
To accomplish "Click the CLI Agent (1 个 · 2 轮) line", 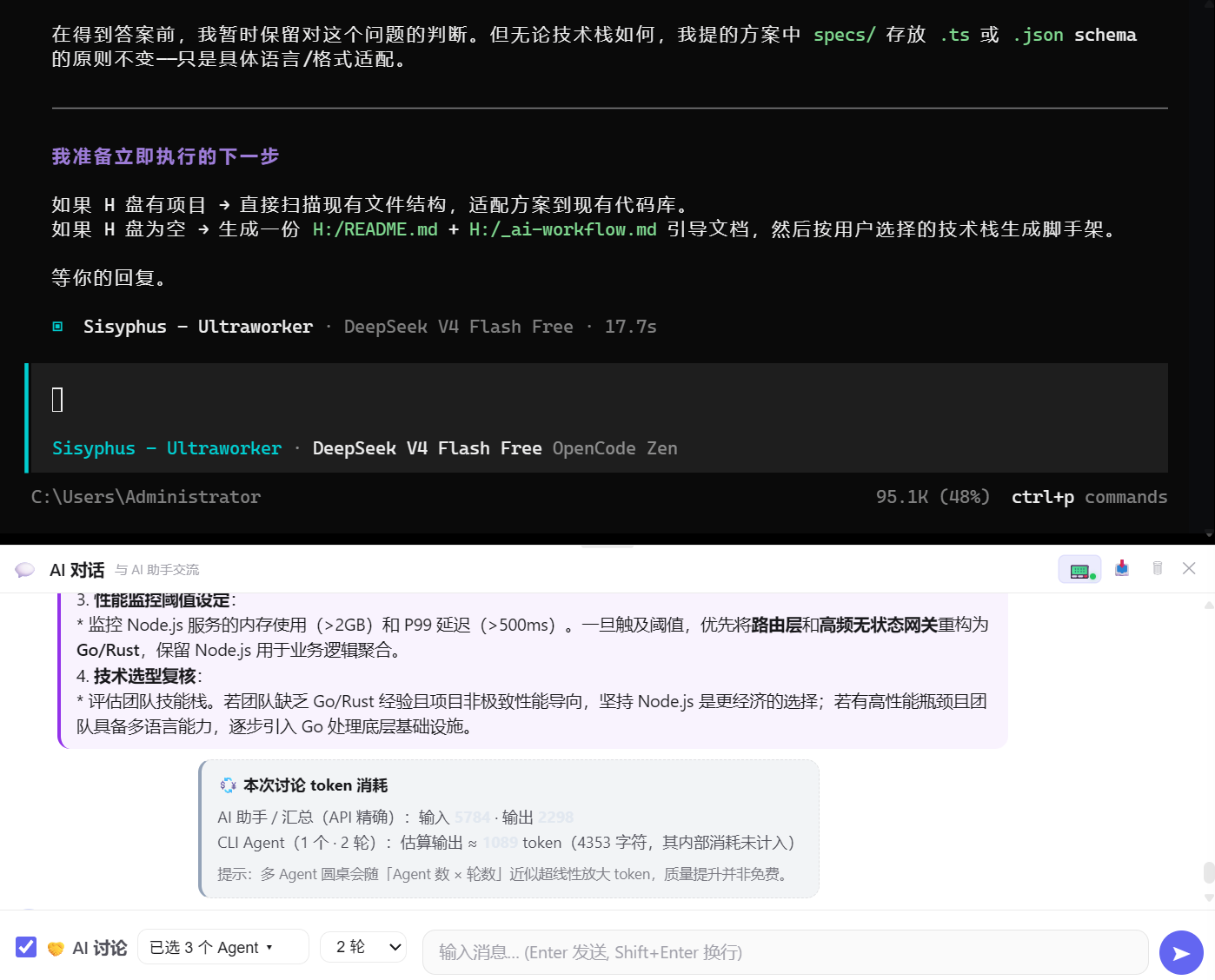I will point(506,843).
